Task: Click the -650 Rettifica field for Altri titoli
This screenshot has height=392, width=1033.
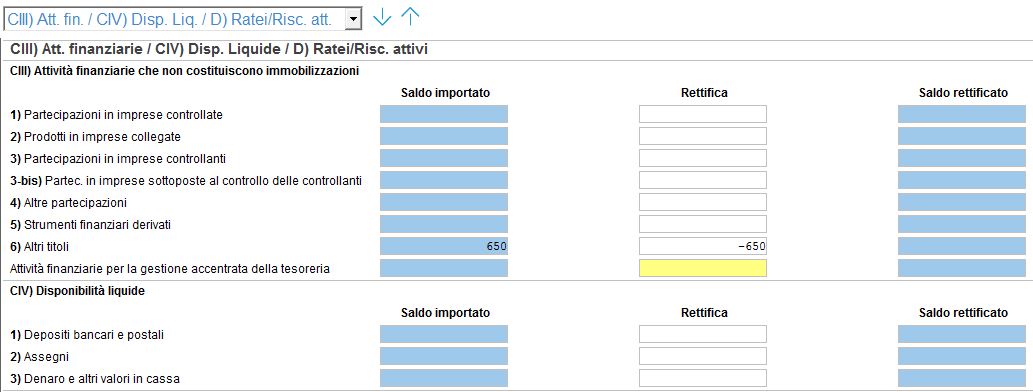Action: pos(703,246)
